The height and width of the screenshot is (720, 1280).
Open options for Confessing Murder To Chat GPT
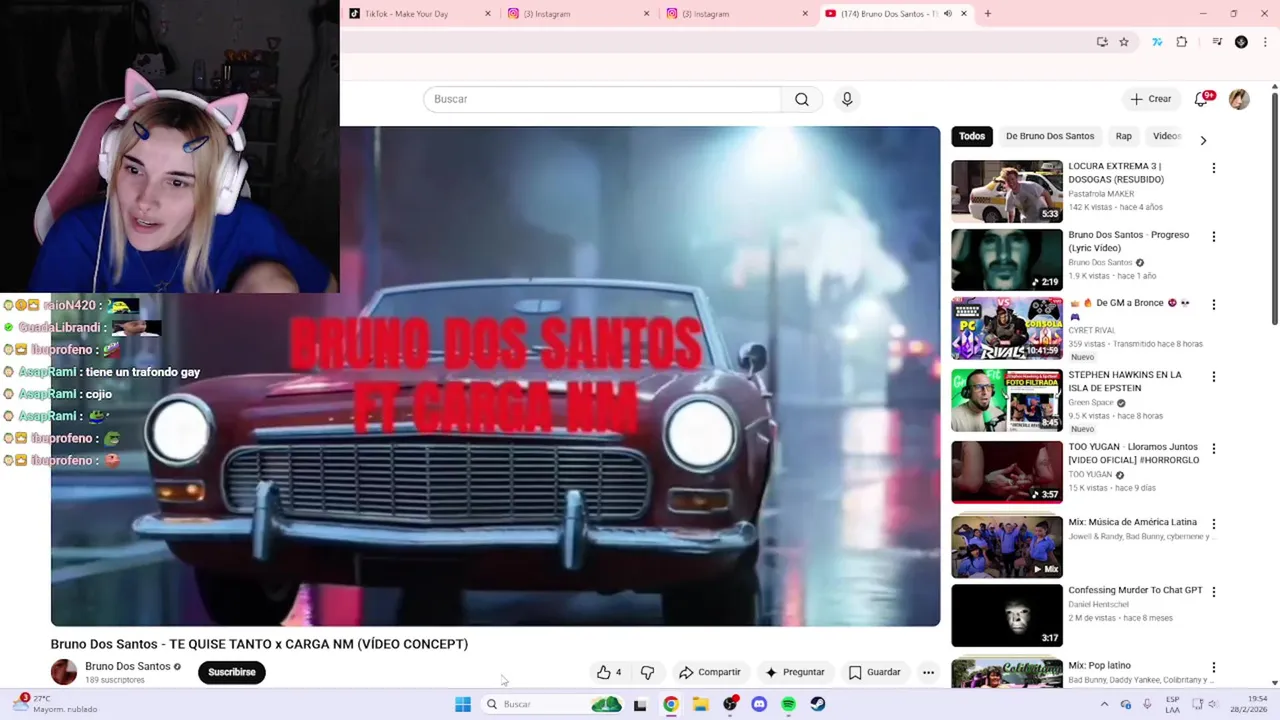click(1214, 592)
